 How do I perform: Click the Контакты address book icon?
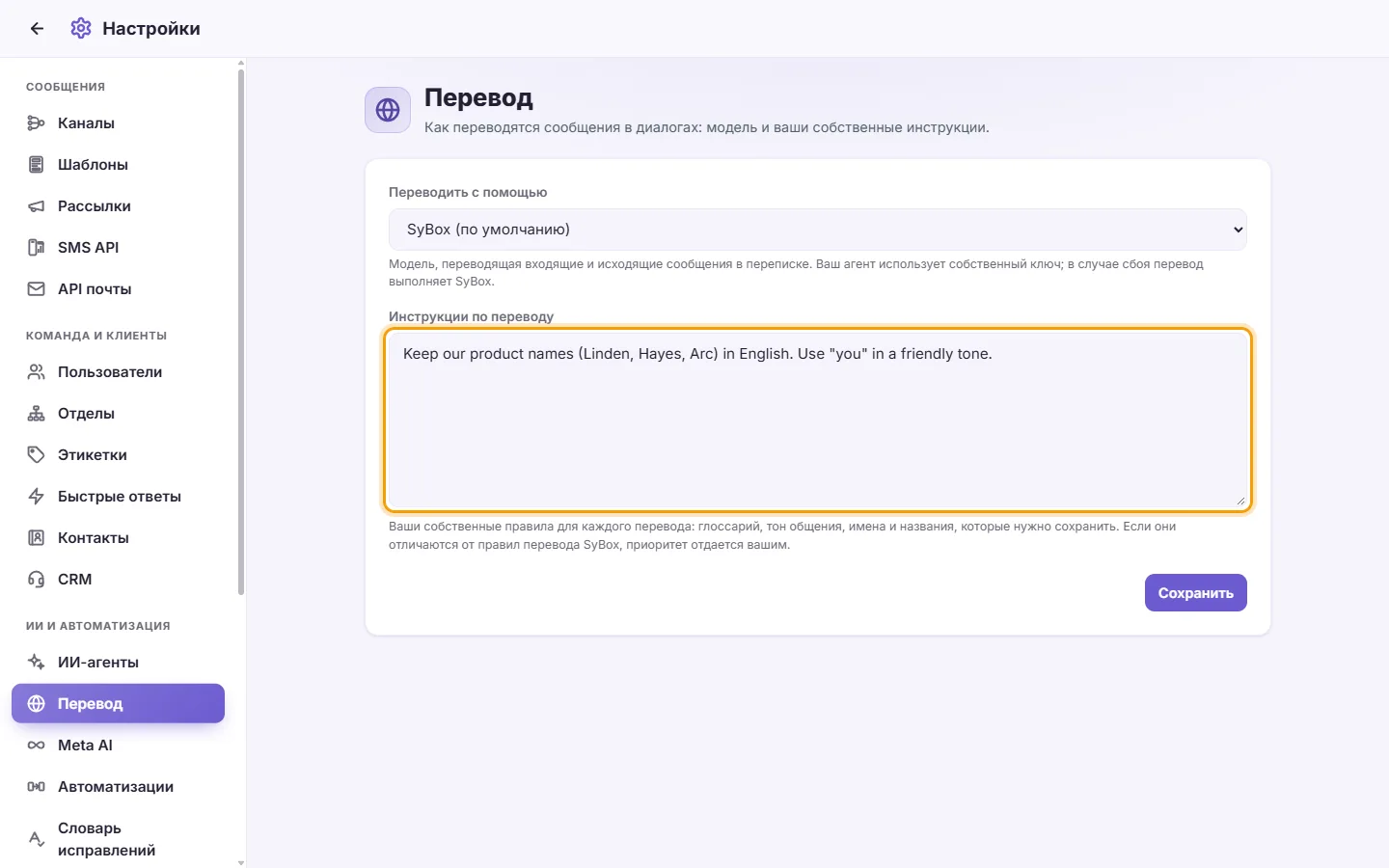click(37, 538)
